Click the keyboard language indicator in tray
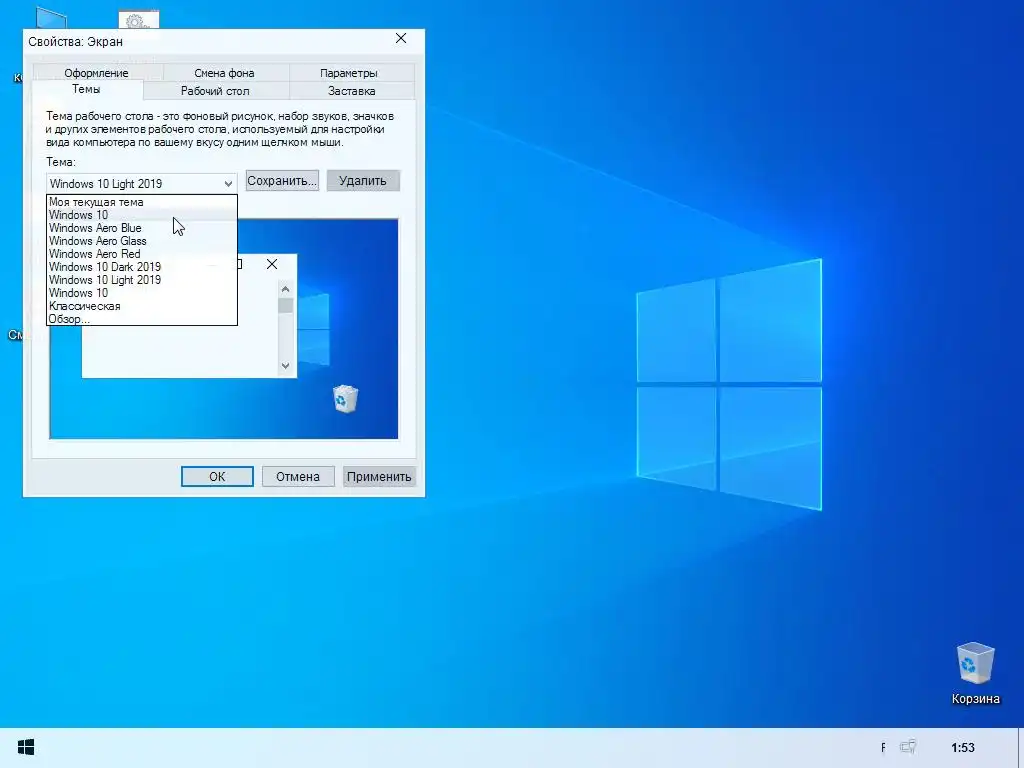1024x768 pixels. 883,748
